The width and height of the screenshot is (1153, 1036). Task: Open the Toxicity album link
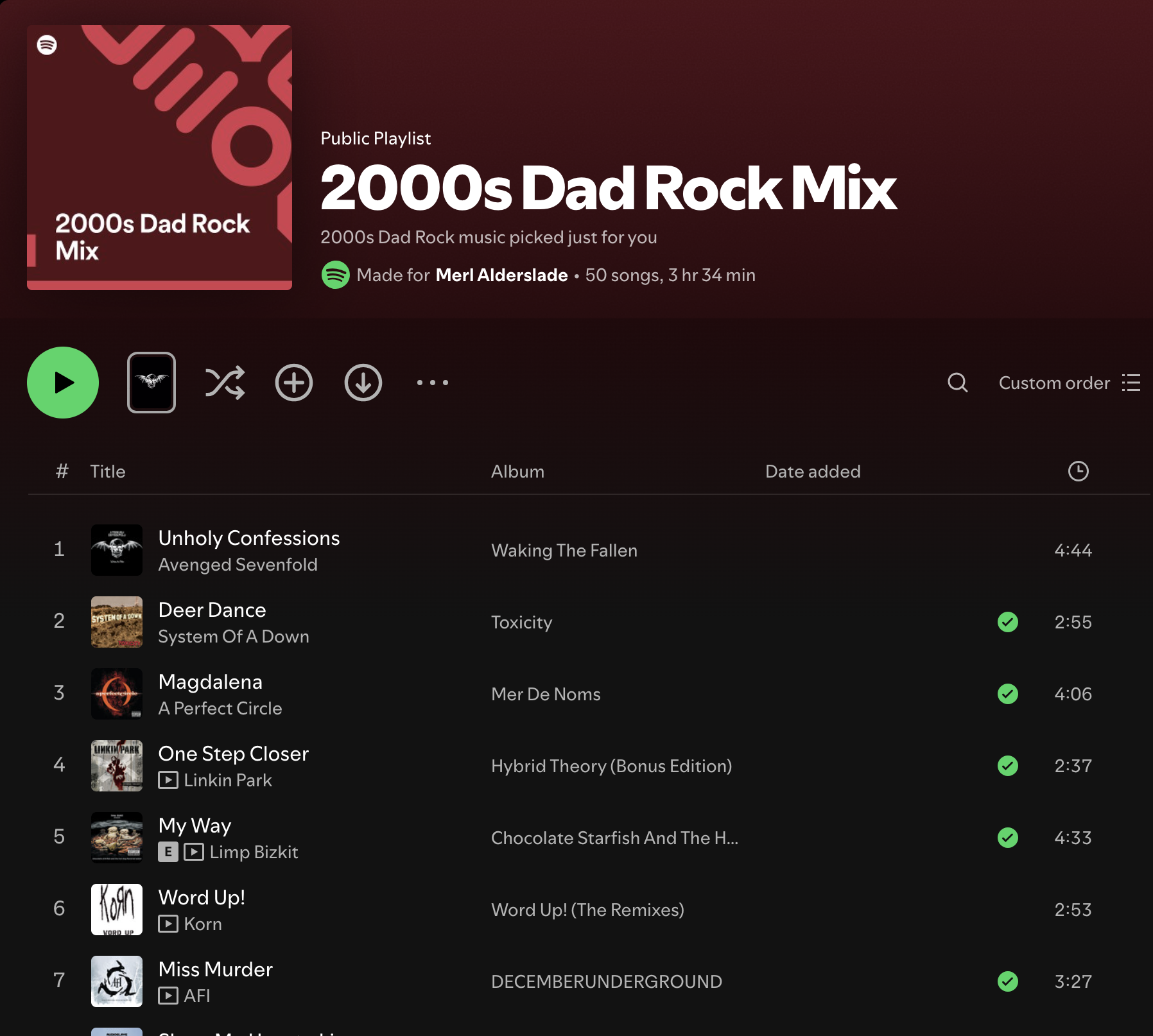coord(521,622)
